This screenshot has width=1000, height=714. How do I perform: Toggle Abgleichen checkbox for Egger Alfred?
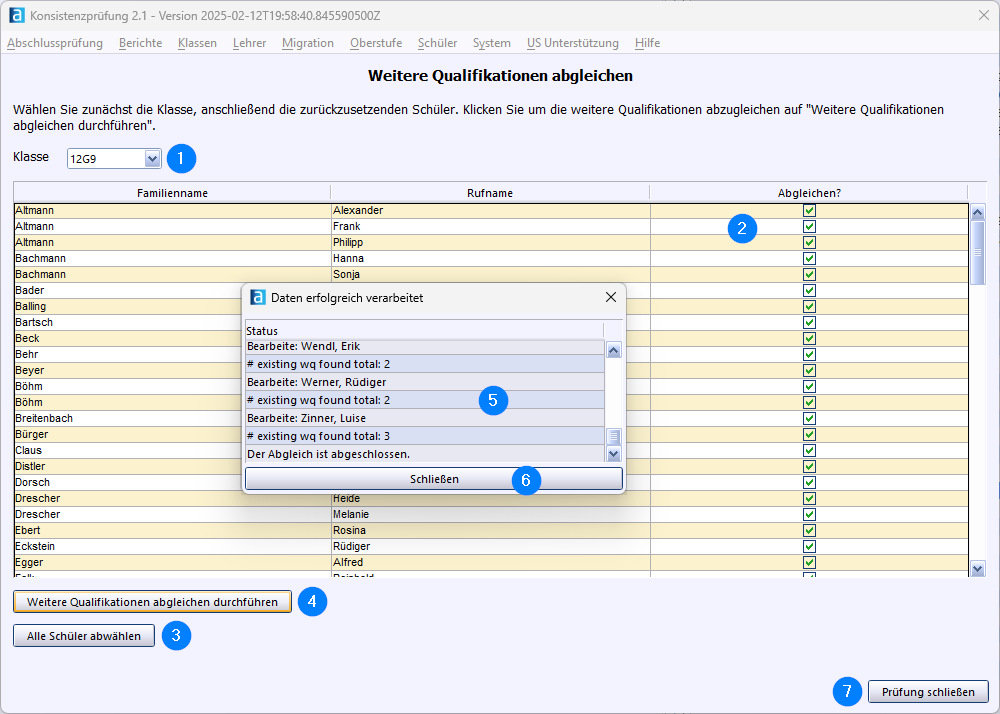pos(809,562)
